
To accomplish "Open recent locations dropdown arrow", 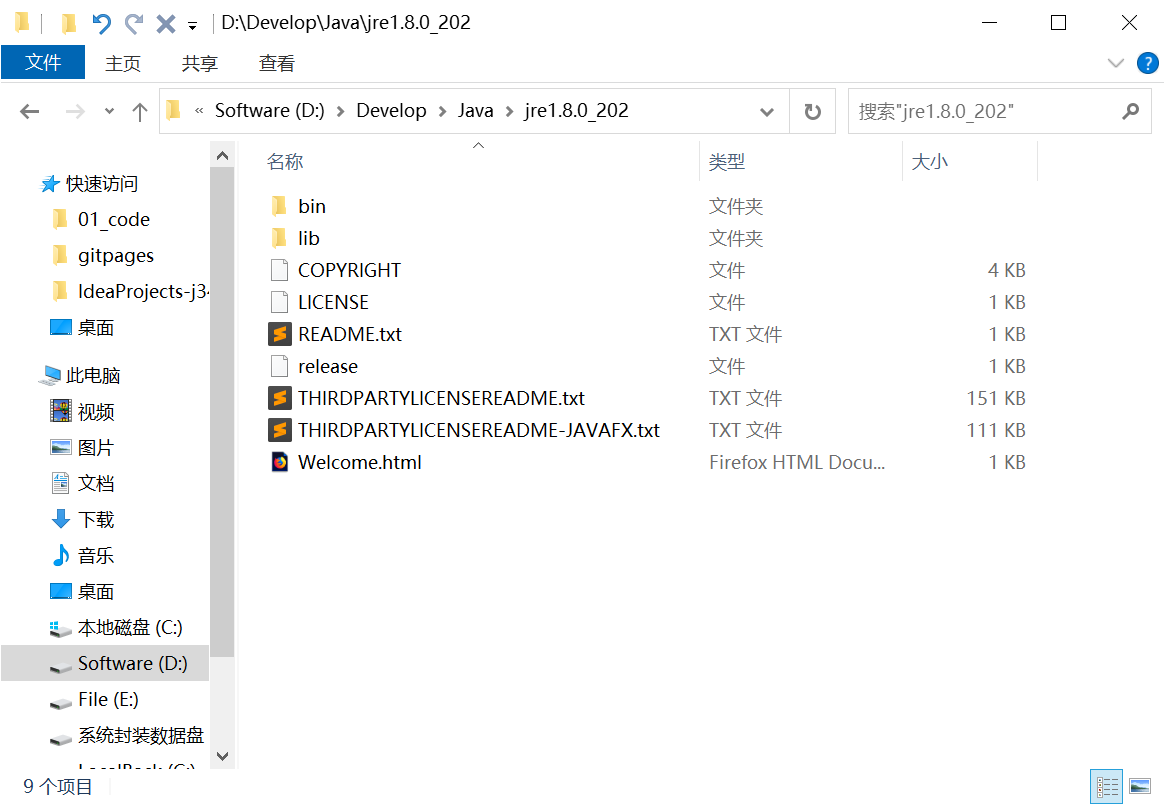I will (x=109, y=112).
